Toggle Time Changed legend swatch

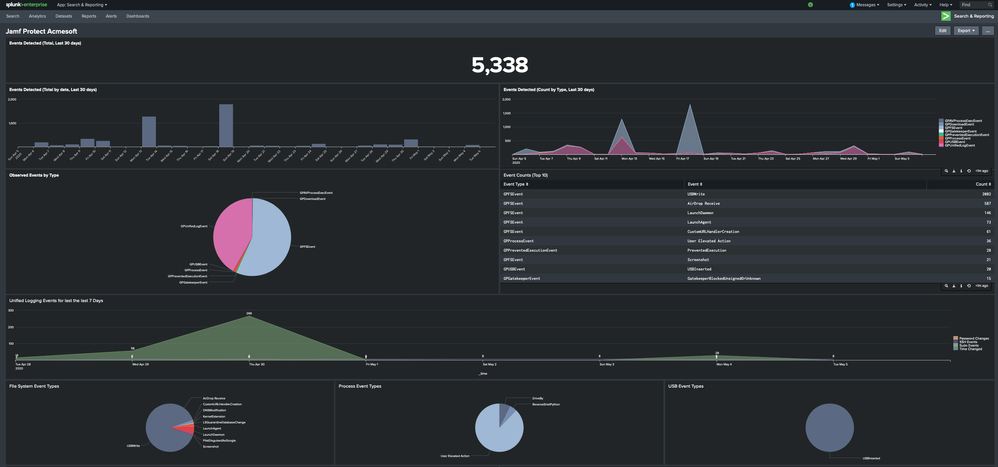(955, 349)
